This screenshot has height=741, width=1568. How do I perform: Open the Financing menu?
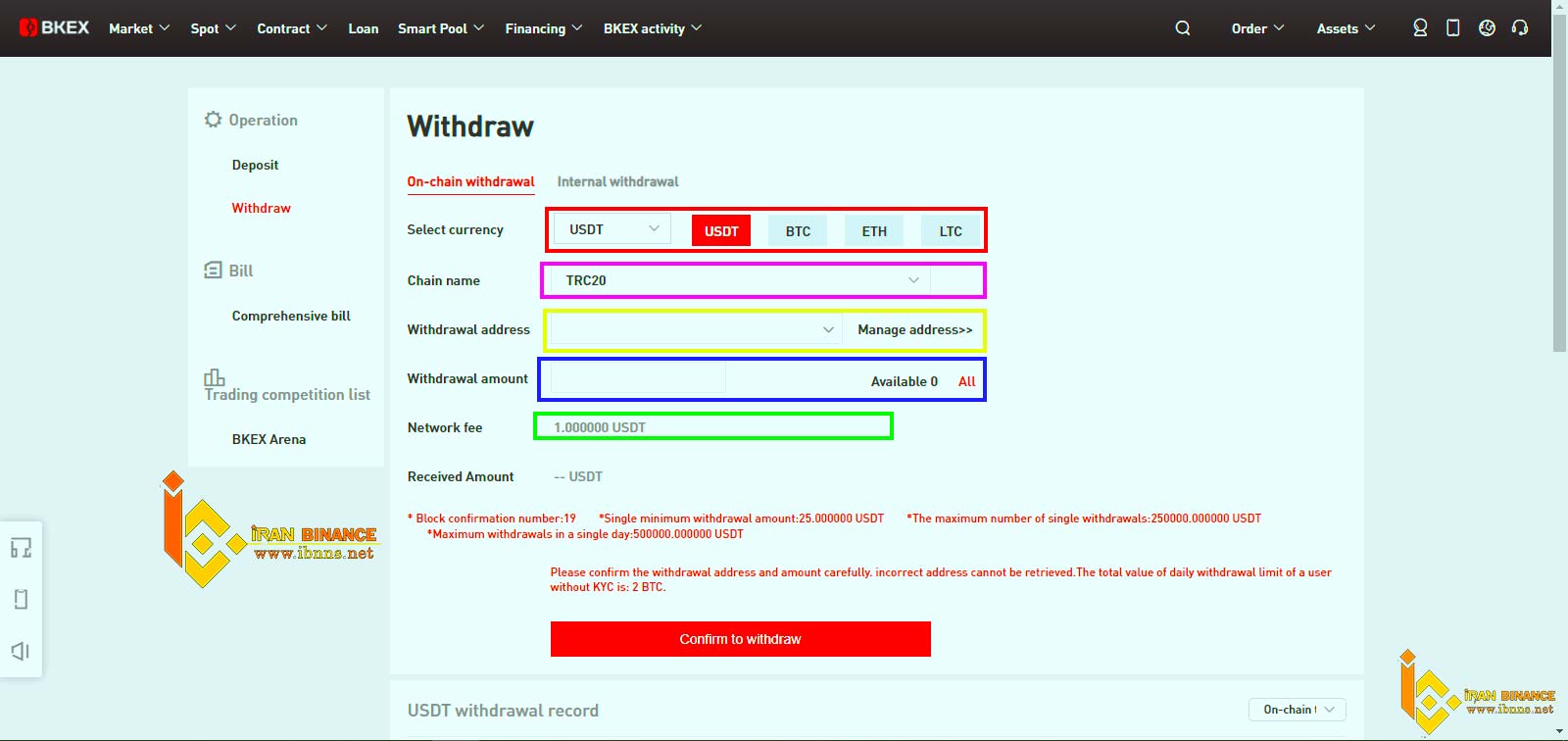tap(544, 28)
